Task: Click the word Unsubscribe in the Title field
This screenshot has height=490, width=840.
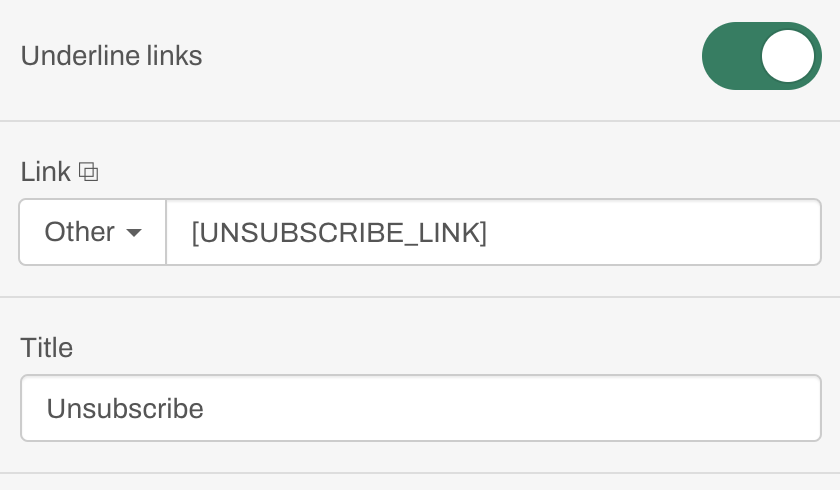Action: [125, 409]
